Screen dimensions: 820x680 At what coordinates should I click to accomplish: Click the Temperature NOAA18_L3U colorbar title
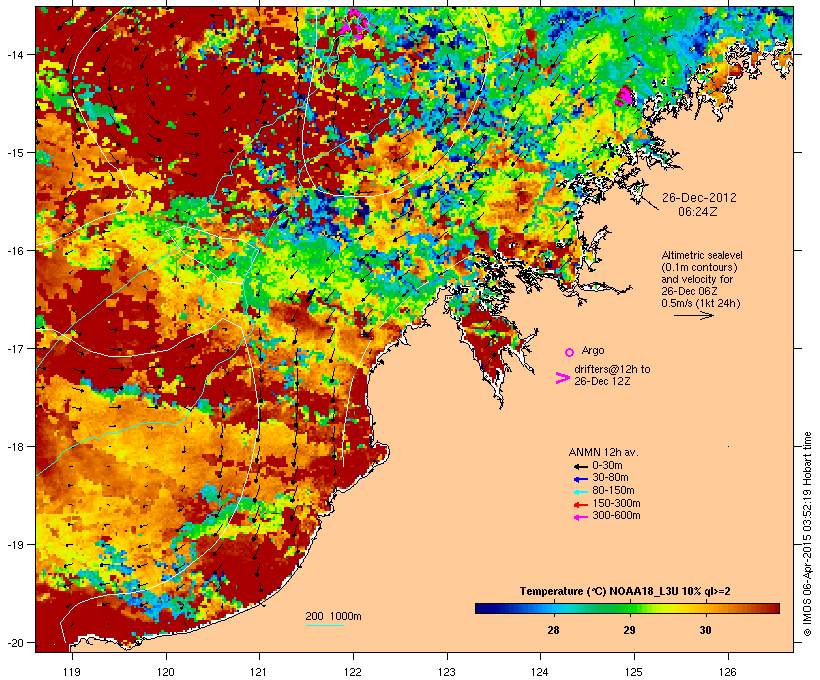pos(625,591)
